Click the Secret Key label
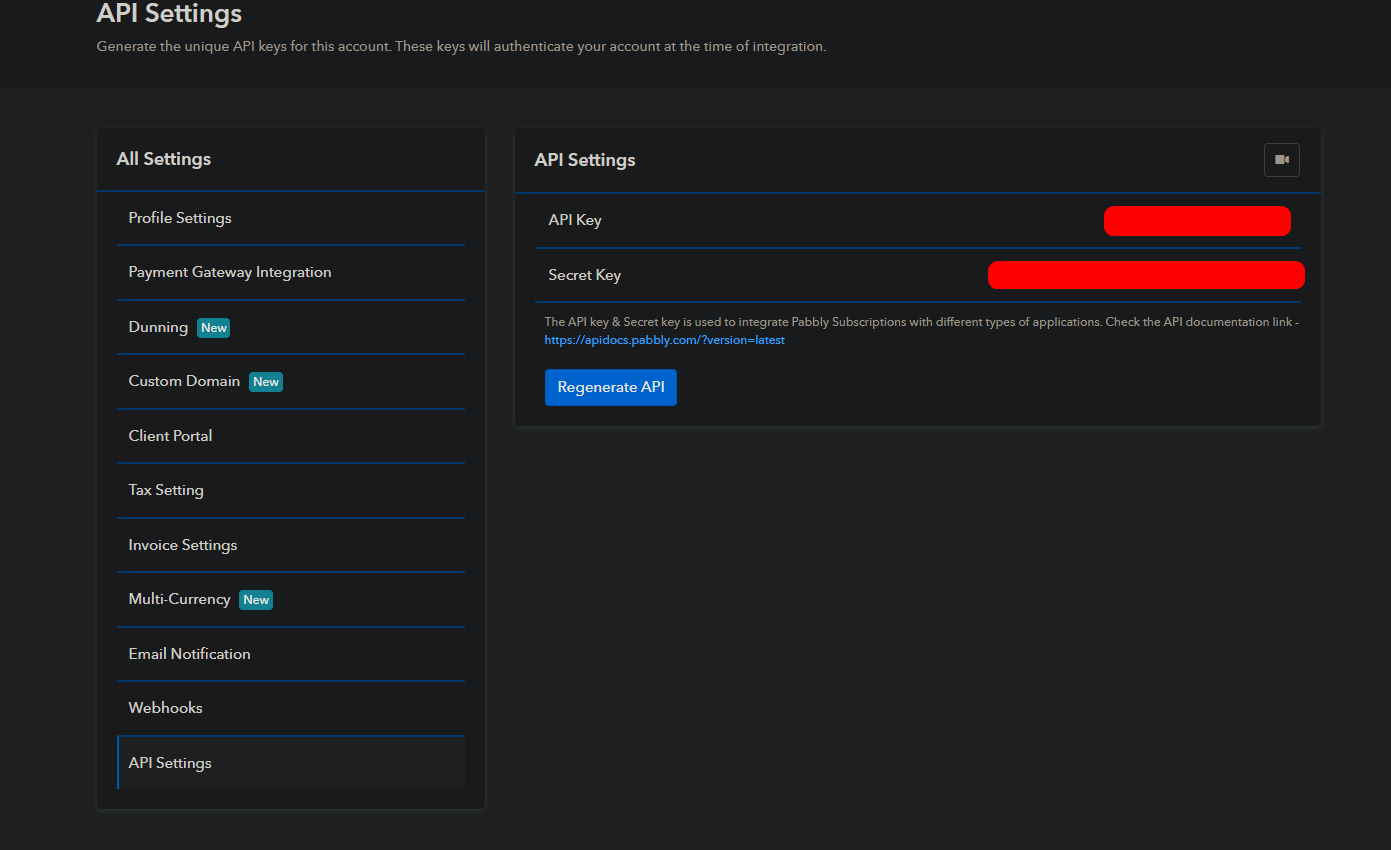 pyautogui.click(x=585, y=275)
